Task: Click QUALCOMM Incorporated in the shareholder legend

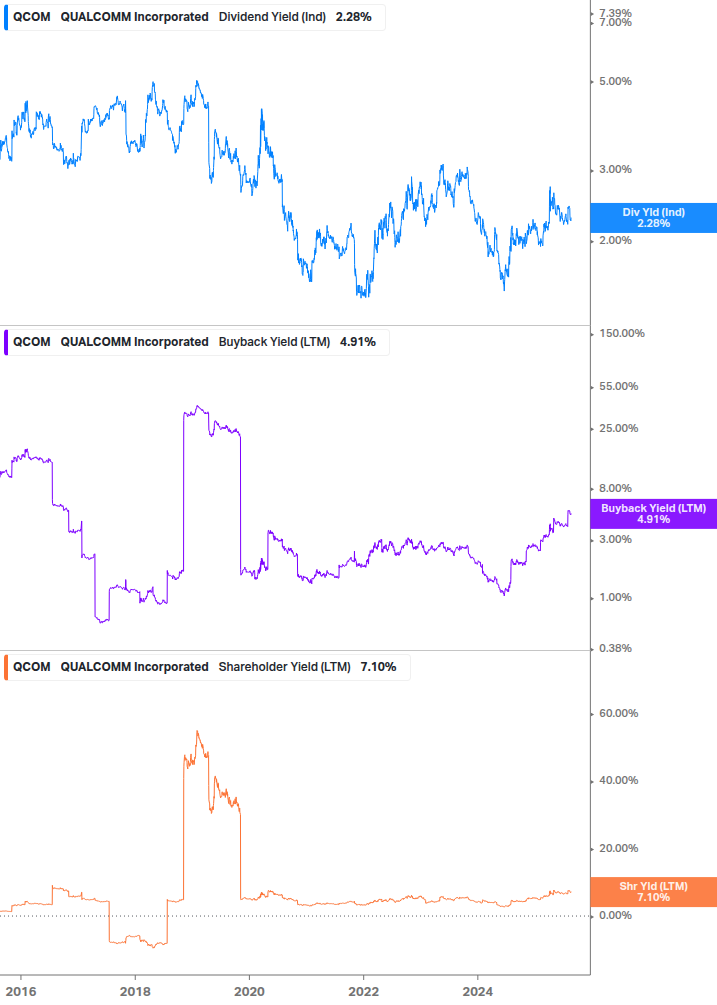Action: (135, 667)
